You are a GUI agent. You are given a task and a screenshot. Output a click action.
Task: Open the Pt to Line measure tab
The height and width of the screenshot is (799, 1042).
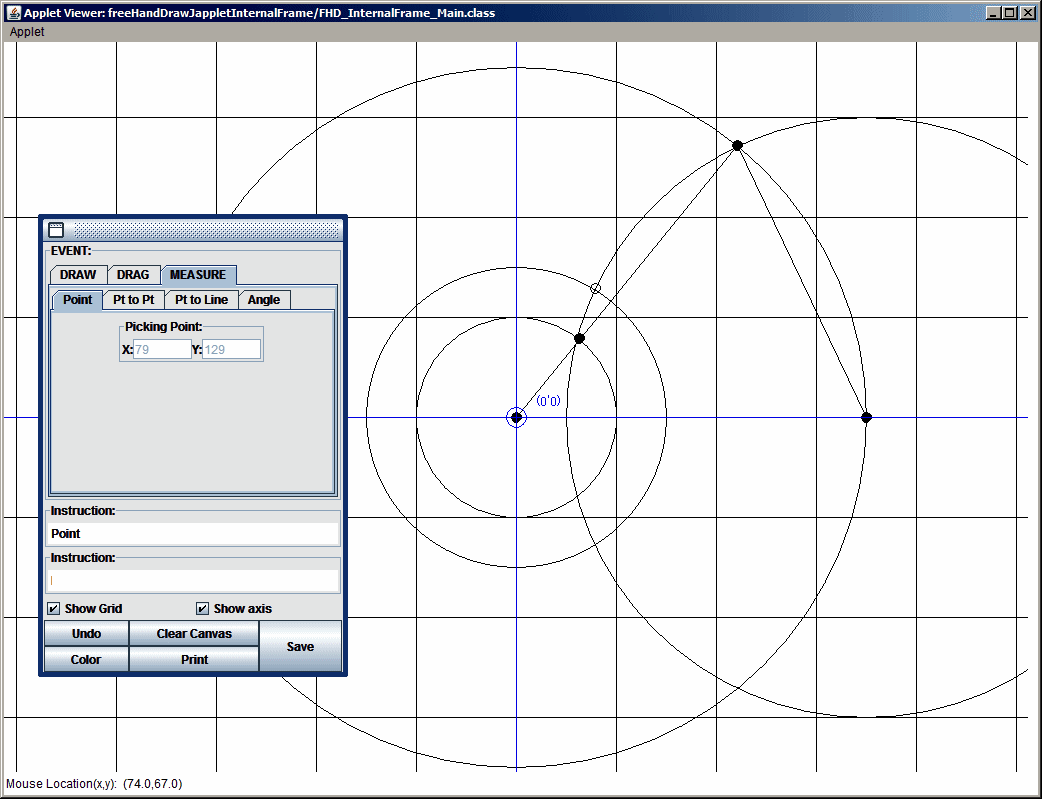coord(201,300)
